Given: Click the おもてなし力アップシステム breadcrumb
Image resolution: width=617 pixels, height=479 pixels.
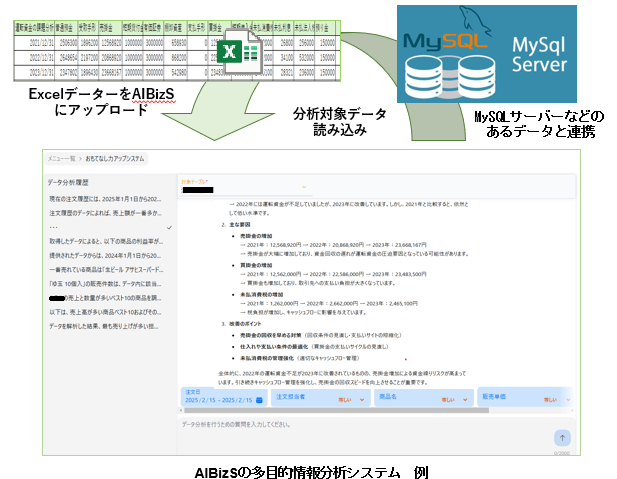Looking at the screenshot, I should [115, 159].
